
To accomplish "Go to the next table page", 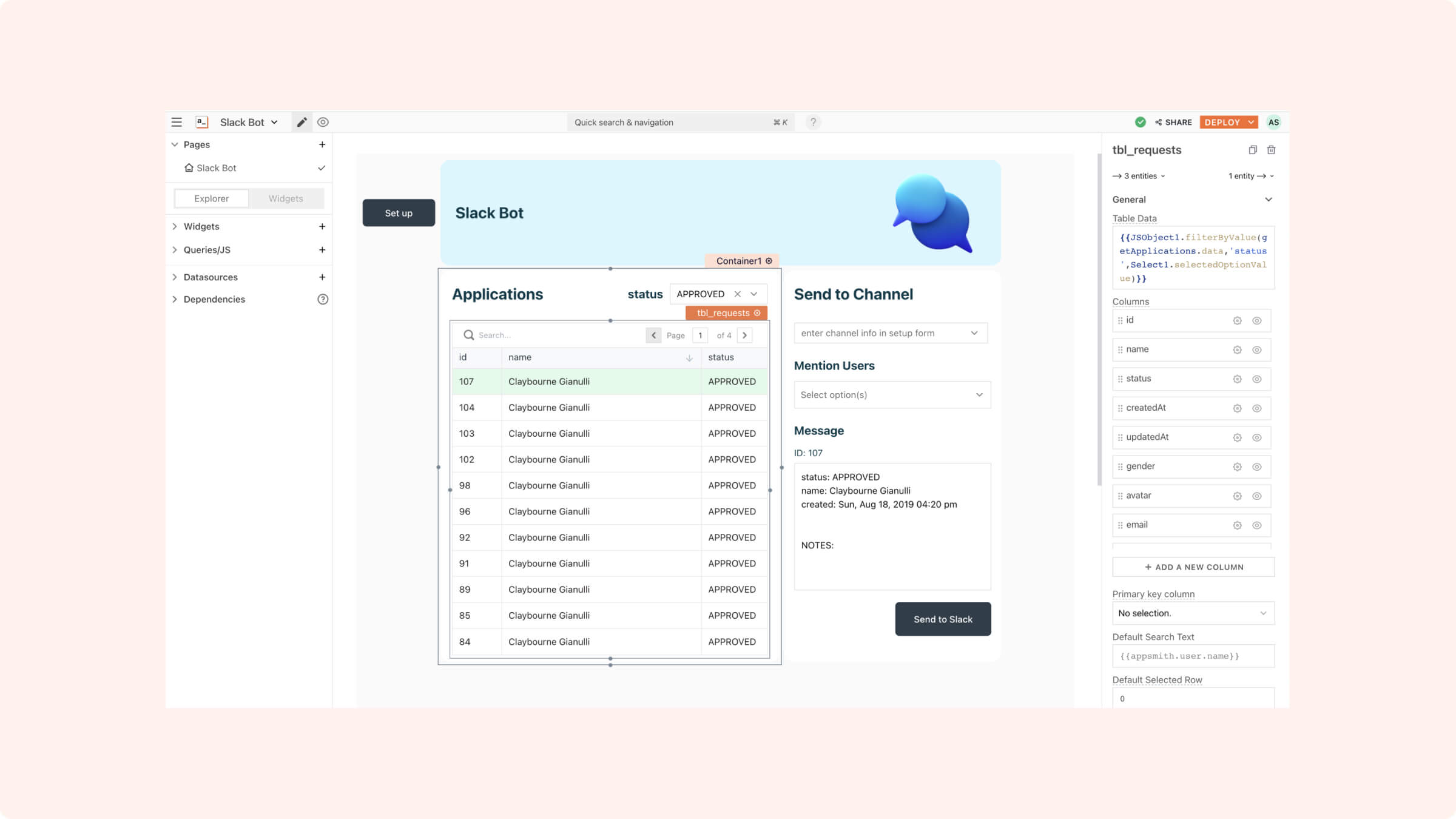I will point(744,335).
